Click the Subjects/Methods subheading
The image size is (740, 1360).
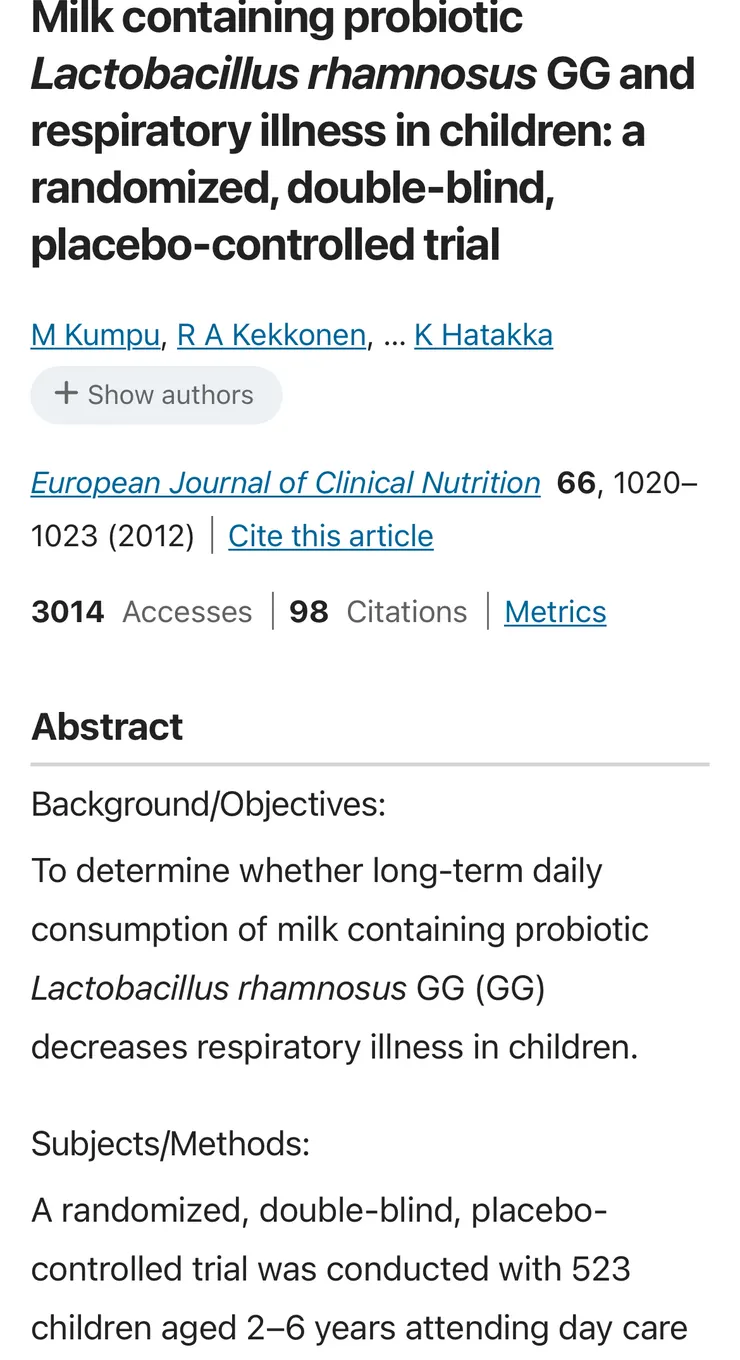(170, 1143)
